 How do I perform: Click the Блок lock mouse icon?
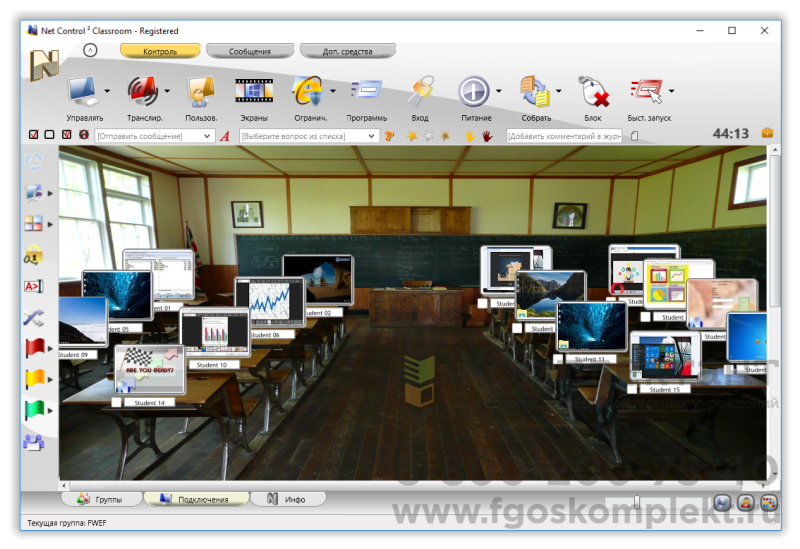coord(593,93)
